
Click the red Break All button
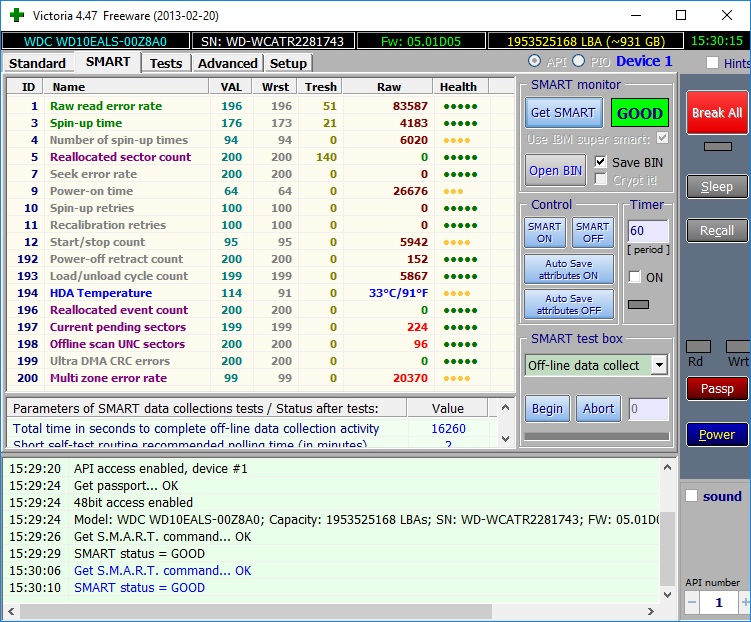pos(717,113)
